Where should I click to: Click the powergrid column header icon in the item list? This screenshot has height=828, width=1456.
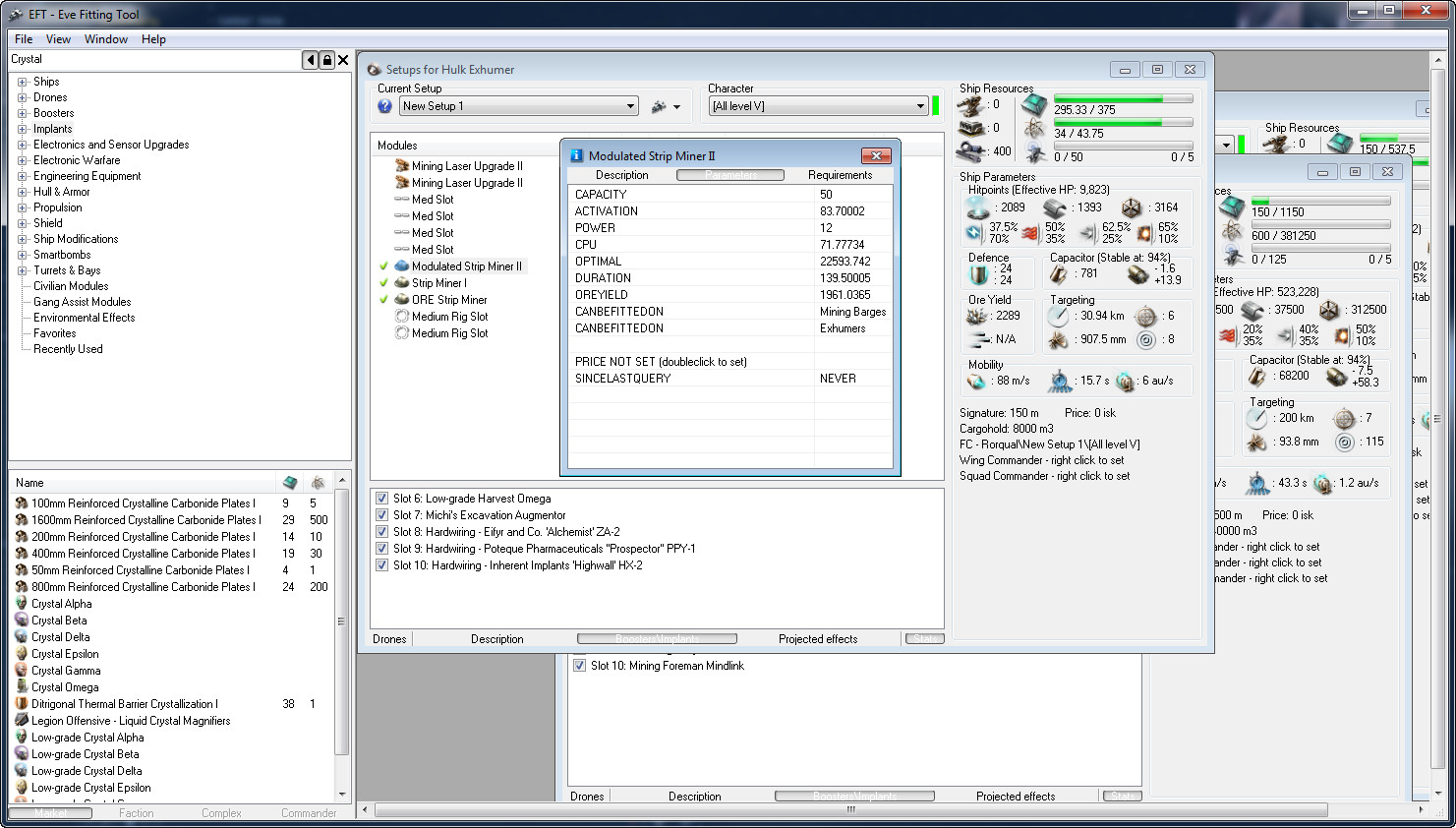[318, 483]
